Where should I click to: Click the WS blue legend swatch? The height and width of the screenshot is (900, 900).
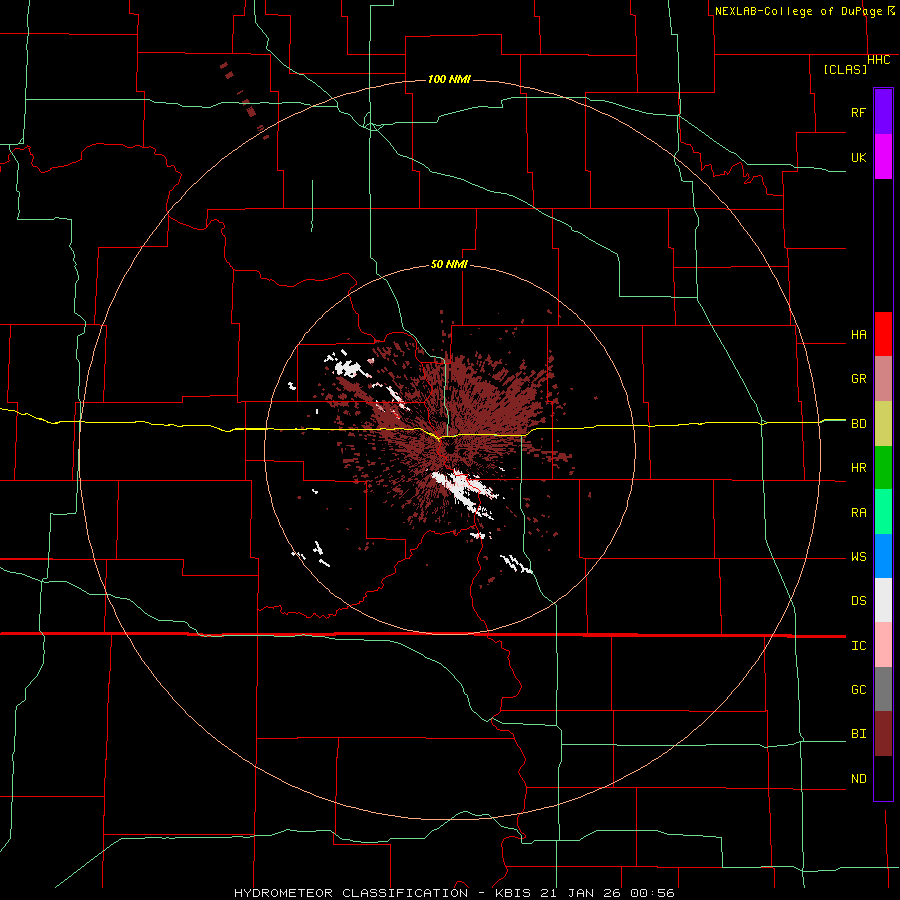click(883, 556)
